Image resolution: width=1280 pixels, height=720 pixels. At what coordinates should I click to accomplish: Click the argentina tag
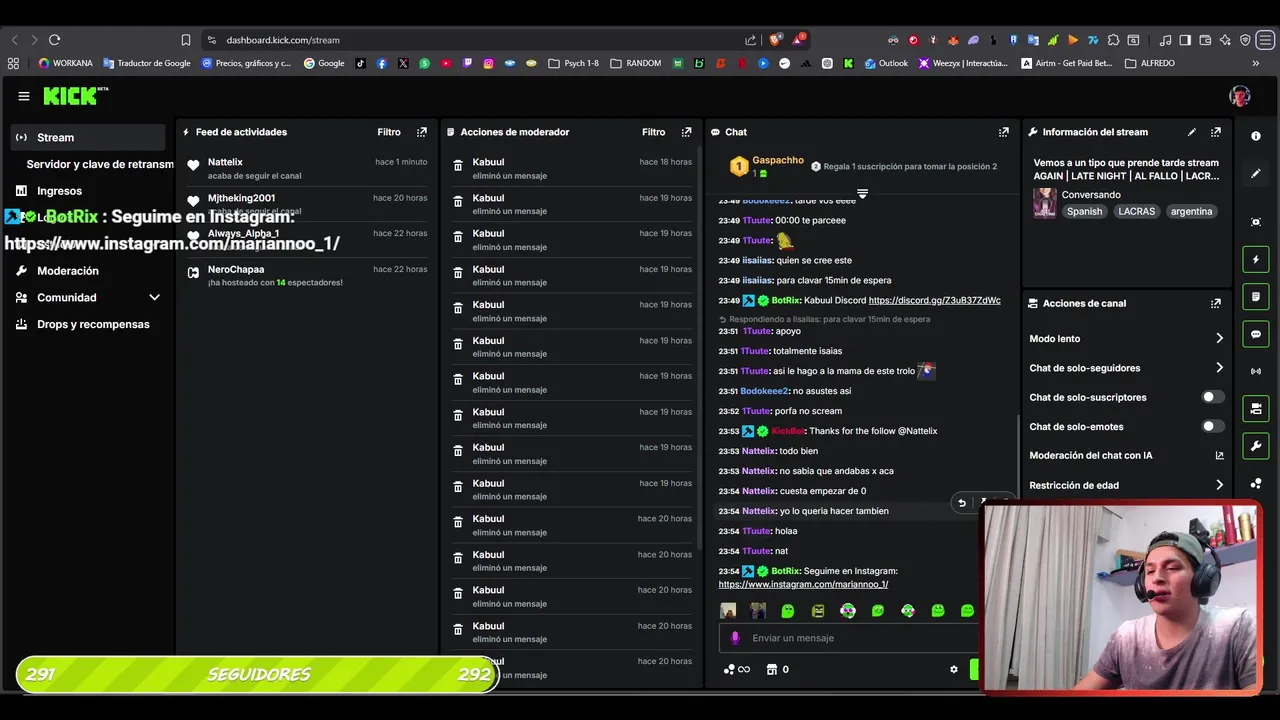[x=1191, y=212]
